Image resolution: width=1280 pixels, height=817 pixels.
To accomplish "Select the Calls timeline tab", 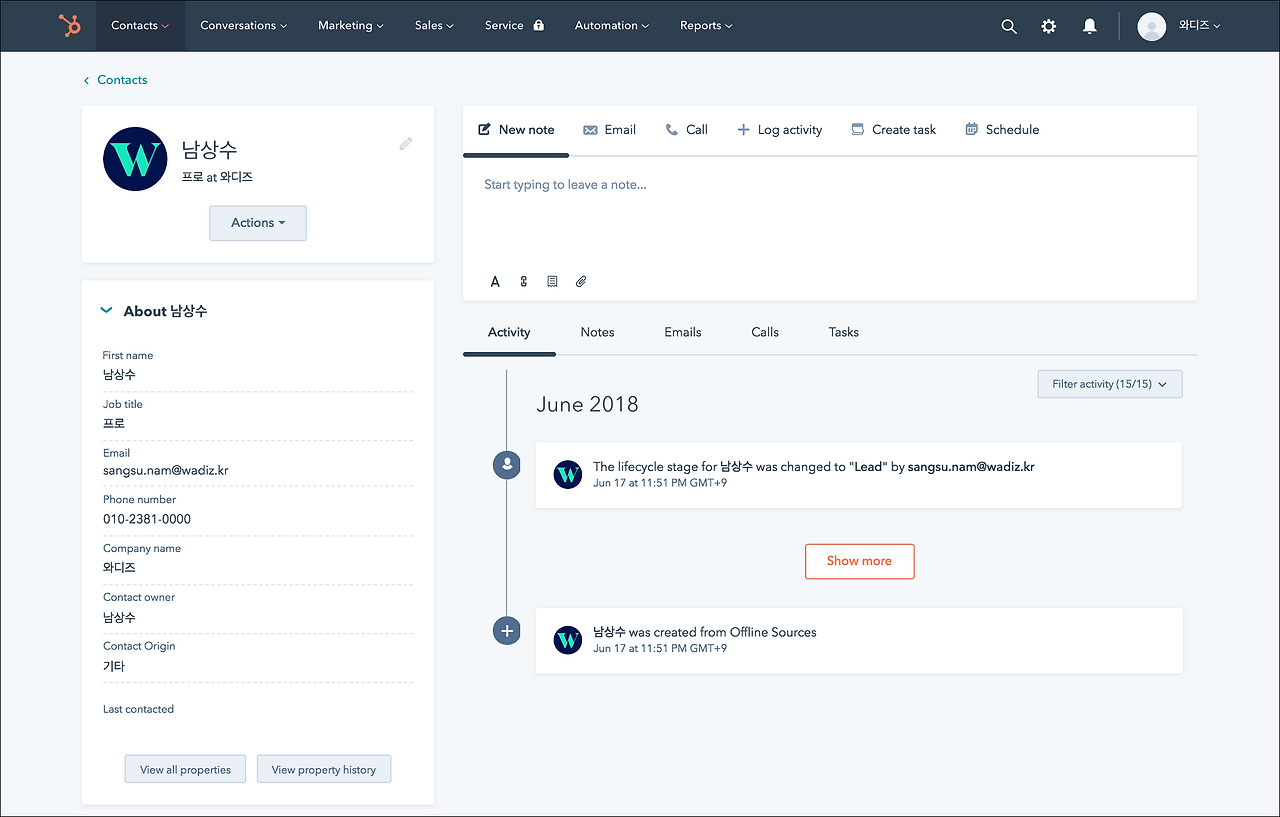I will tap(765, 332).
